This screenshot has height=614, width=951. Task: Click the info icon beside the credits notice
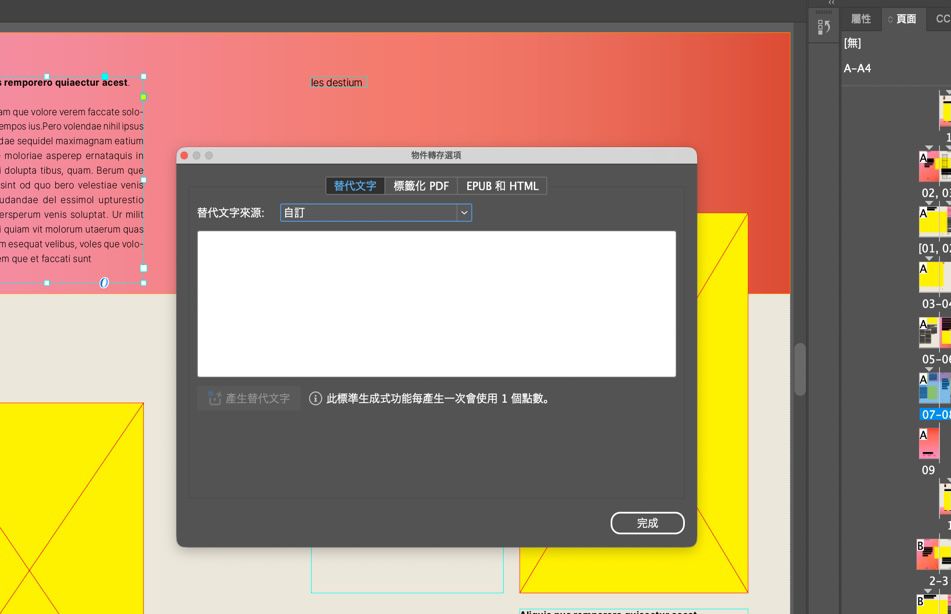[315, 399]
